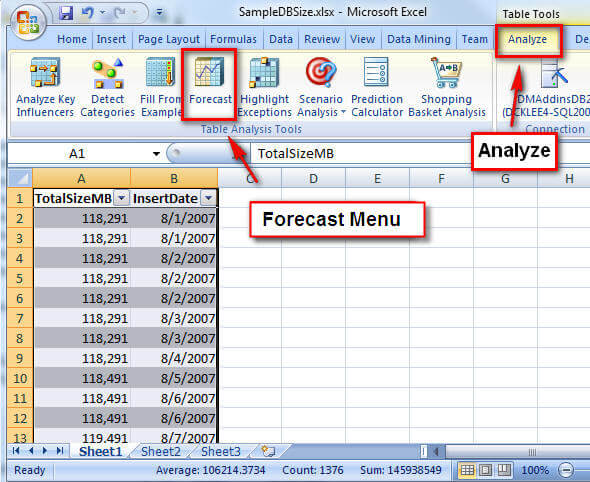This screenshot has width=590, height=482.
Task: Run Analyze Key Influencers tool
Action: pos(46,87)
